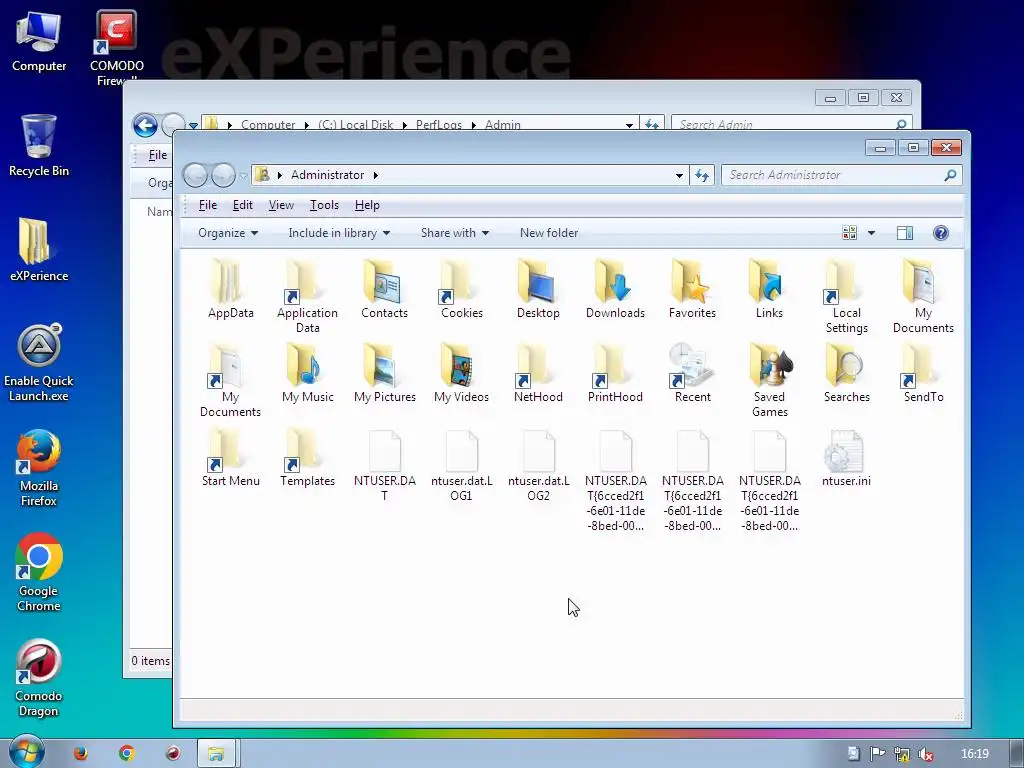Select the My Pictures folder

[385, 373]
